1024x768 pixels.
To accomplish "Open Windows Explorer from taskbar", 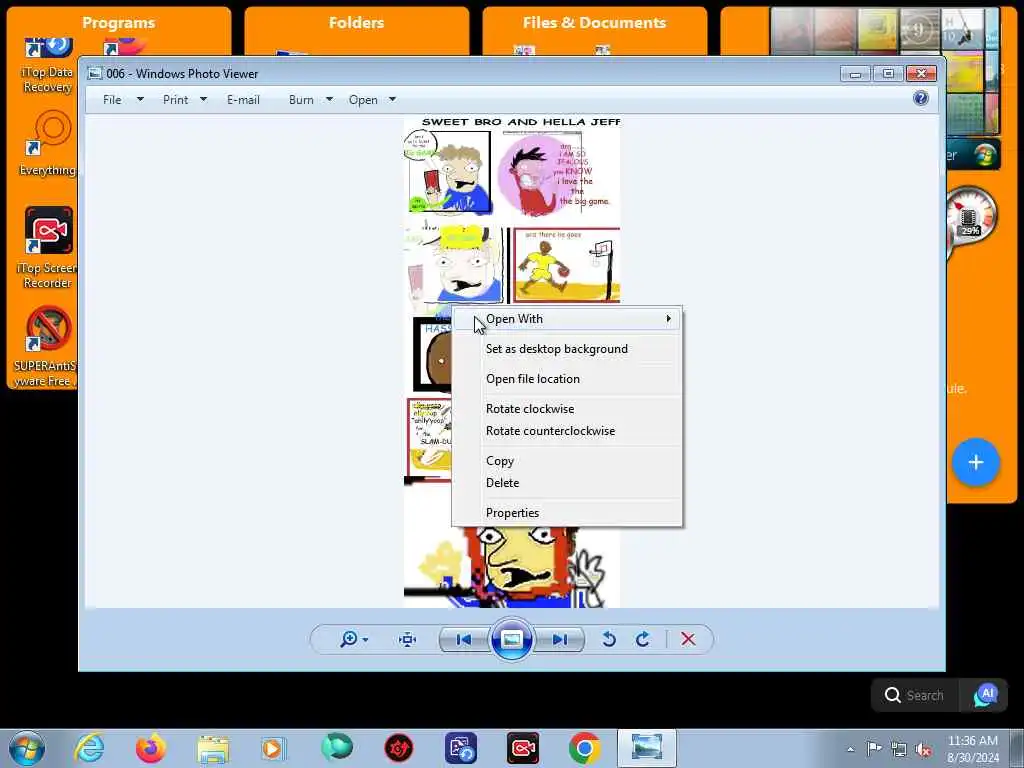I will [x=213, y=749].
